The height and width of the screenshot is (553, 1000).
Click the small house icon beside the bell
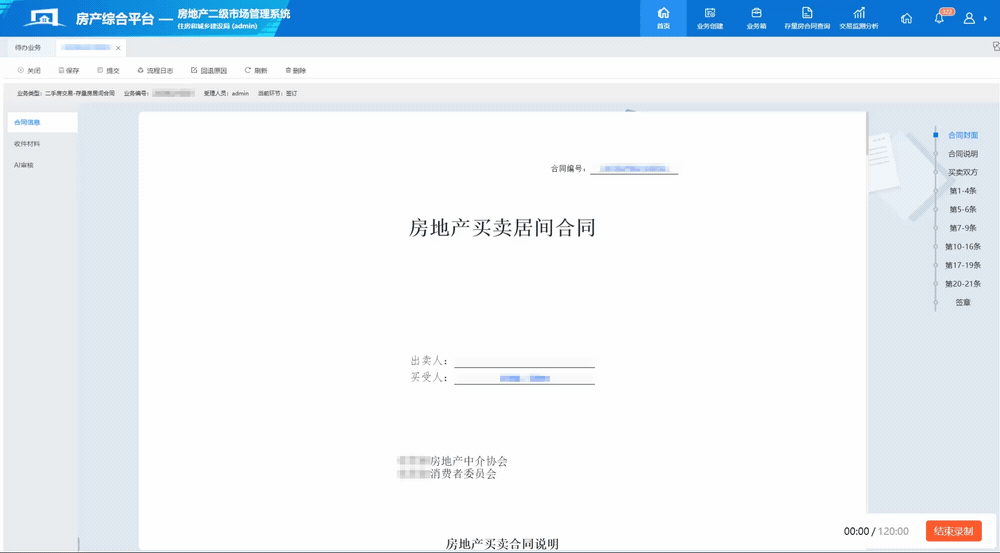click(906, 18)
